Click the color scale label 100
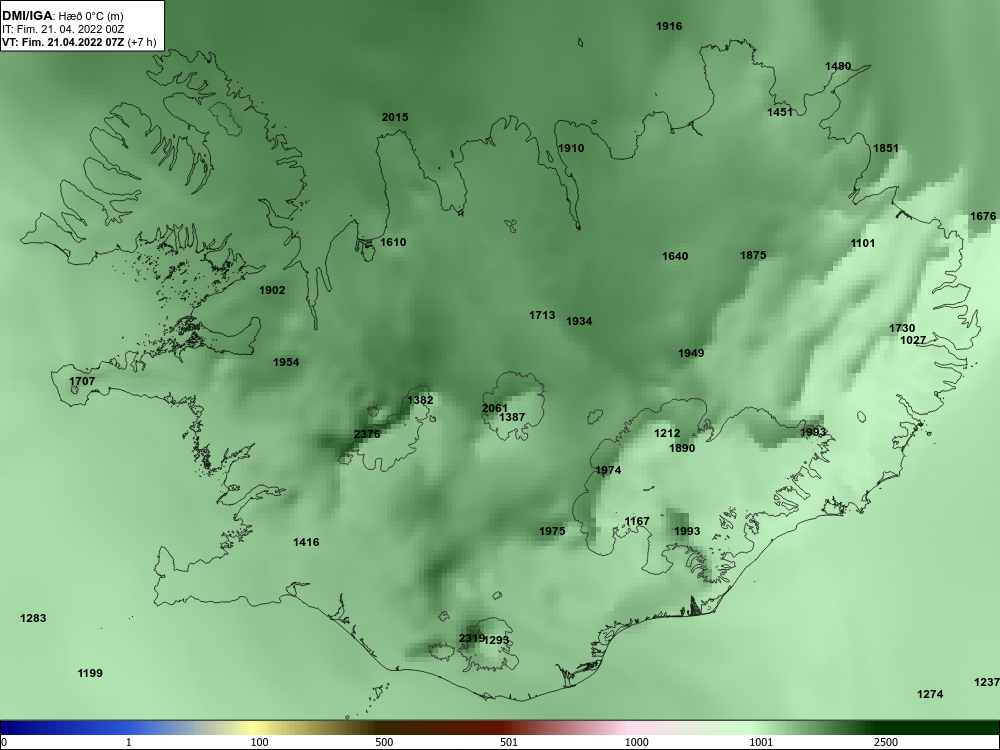 tap(259, 742)
